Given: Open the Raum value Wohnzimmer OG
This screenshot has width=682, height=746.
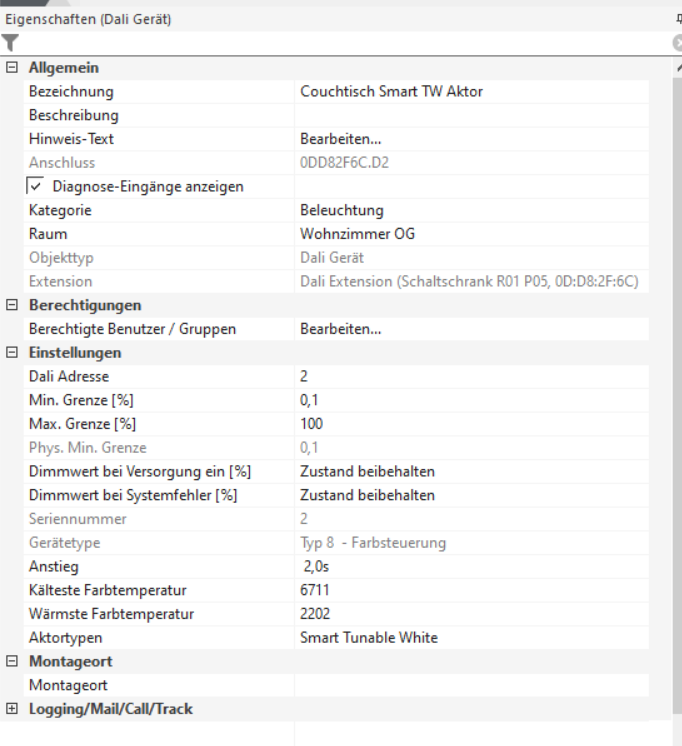Looking at the screenshot, I should tap(472, 234).
